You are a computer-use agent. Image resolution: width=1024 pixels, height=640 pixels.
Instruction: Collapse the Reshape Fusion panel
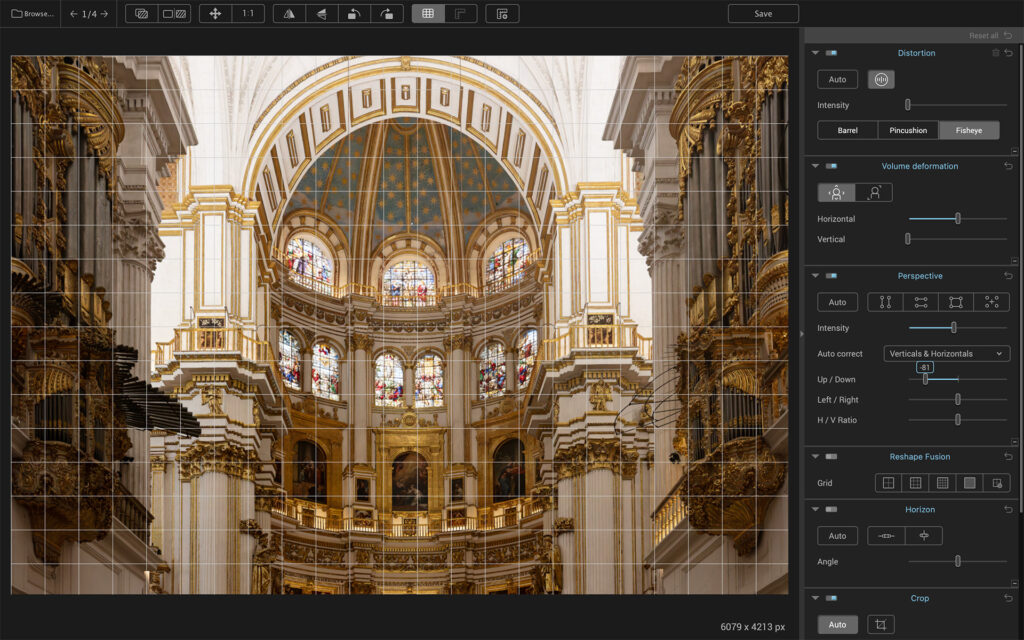[x=815, y=457]
